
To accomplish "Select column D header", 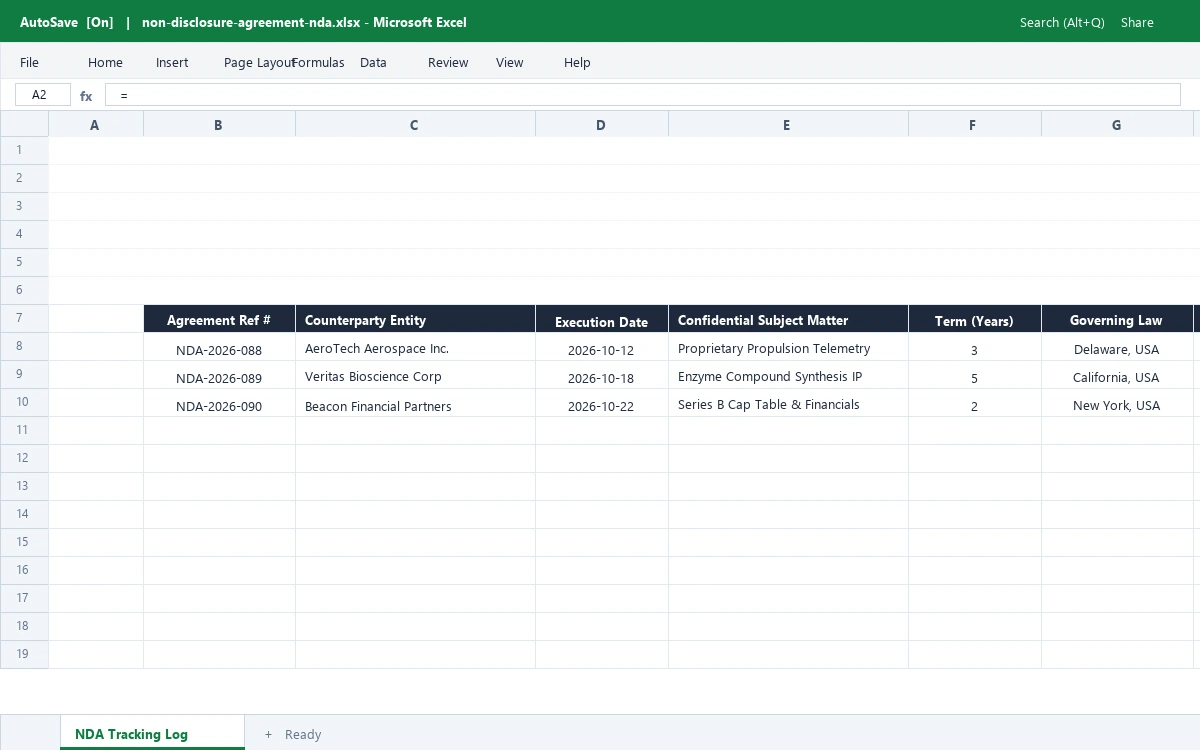I will pyautogui.click(x=601, y=124).
